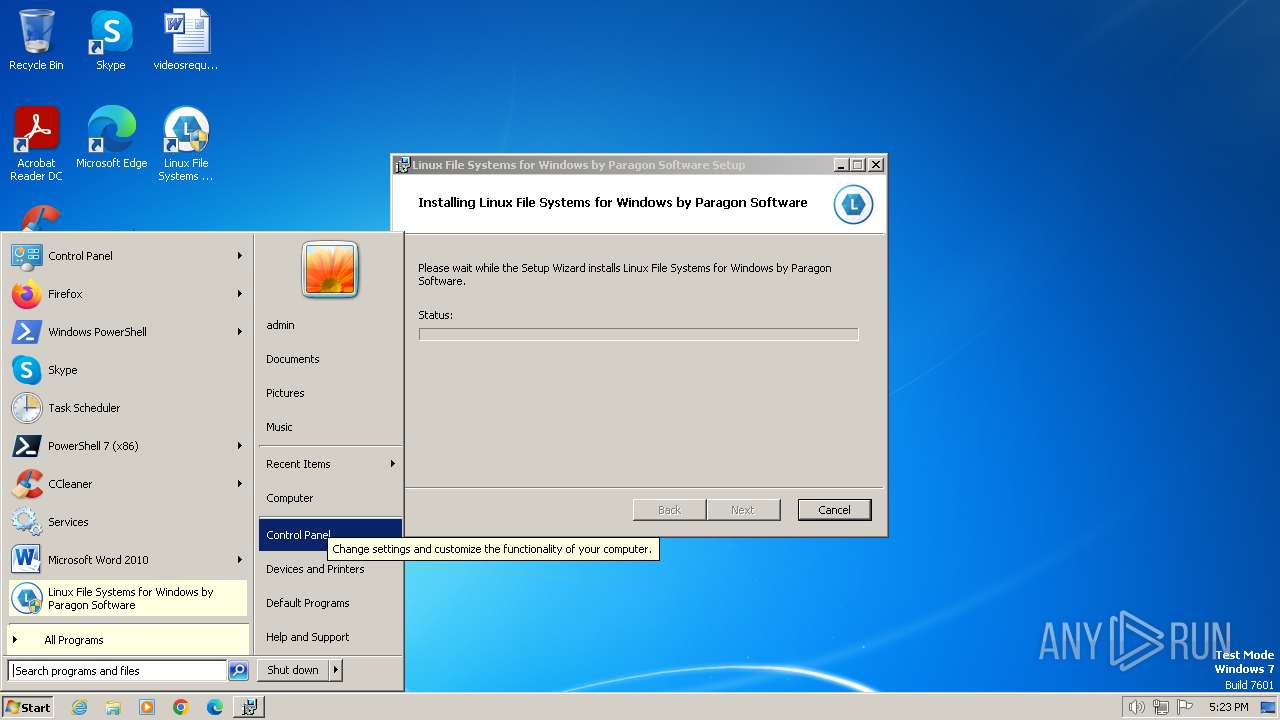Image resolution: width=1280 pixels, height=720 pixels.
Task: Click the Shut down button
Action: pos(293,670)
